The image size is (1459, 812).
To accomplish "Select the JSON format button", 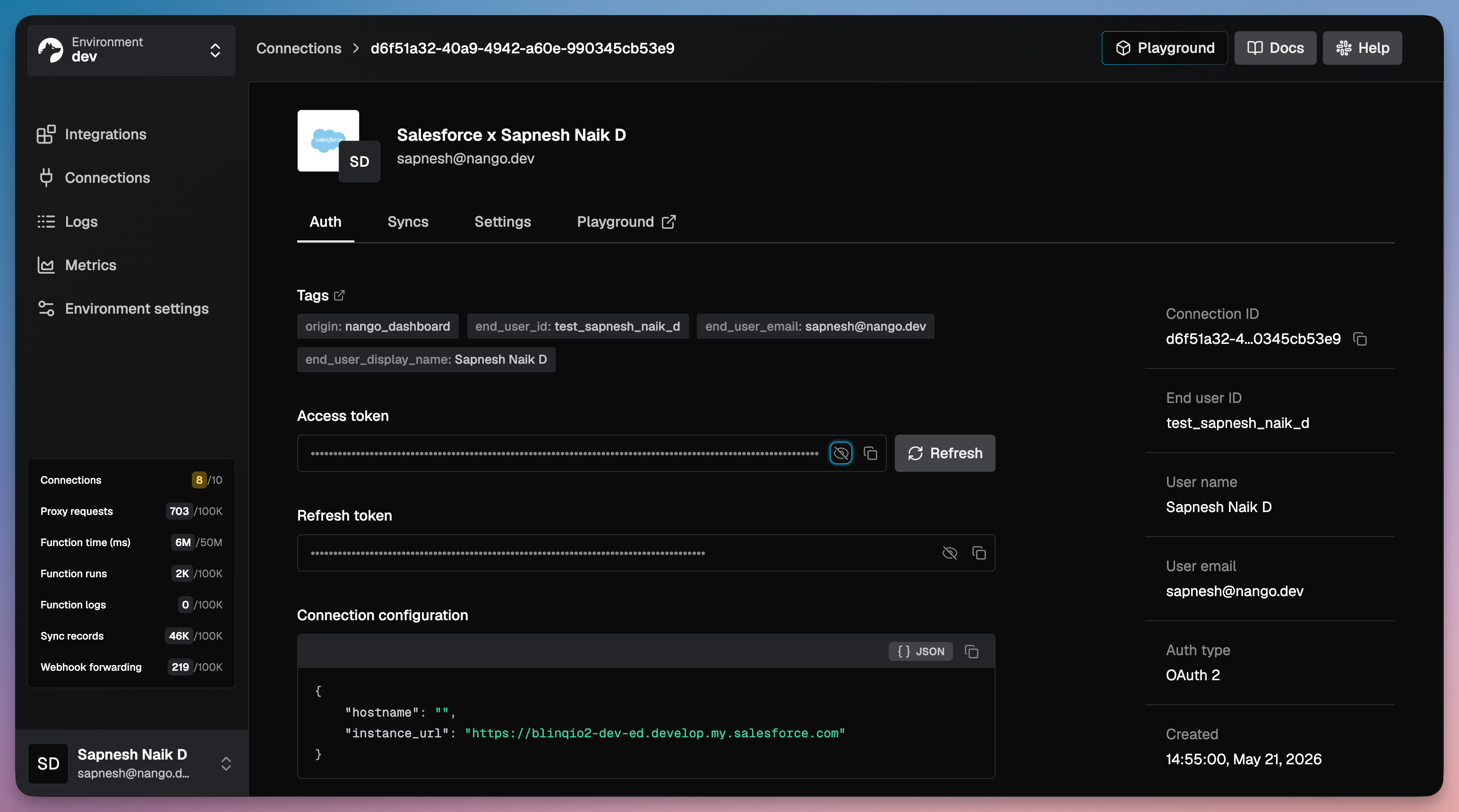I will click(x=920, y=652).
